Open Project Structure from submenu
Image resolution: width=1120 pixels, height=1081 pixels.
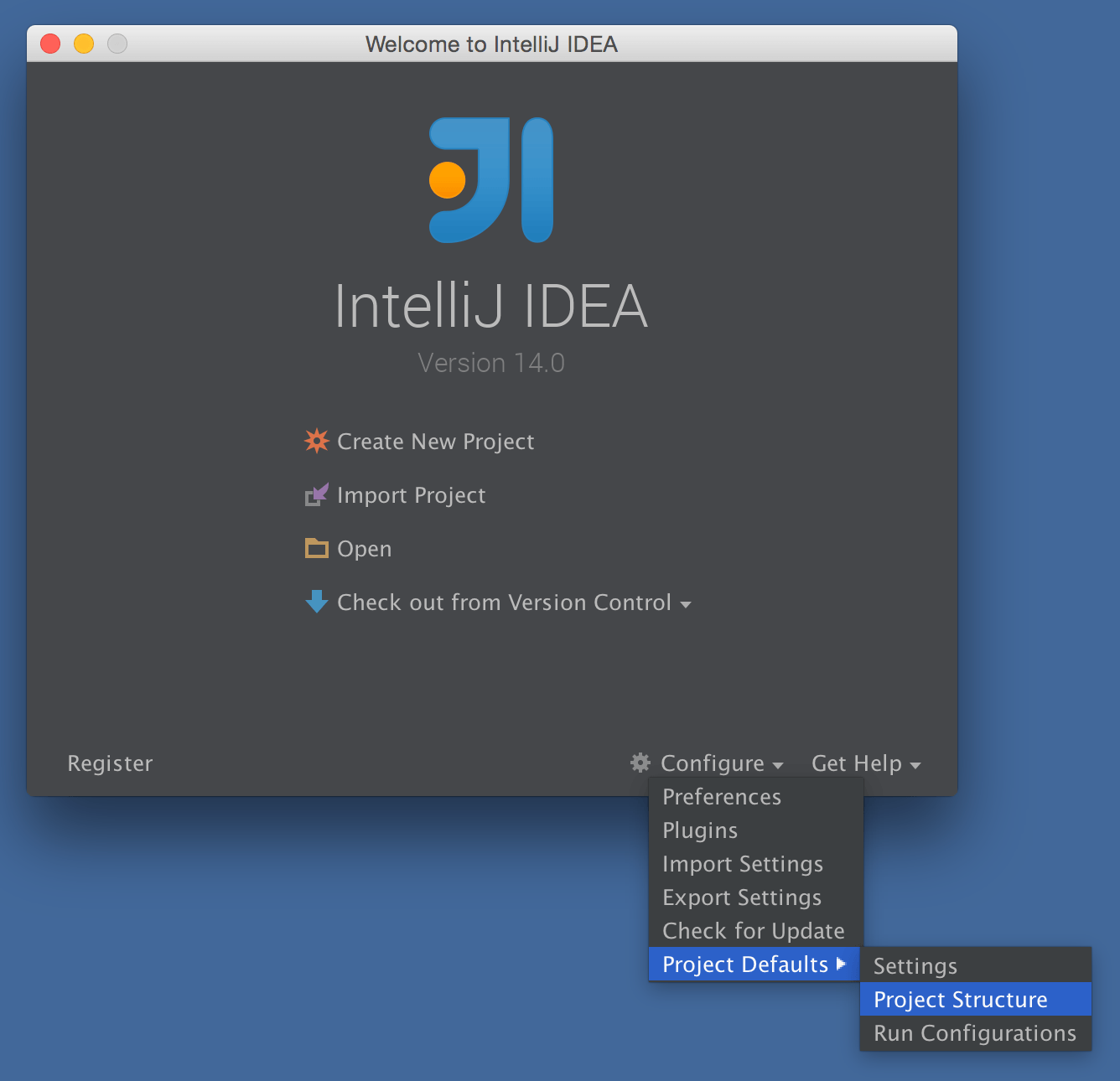click(976, 999)
